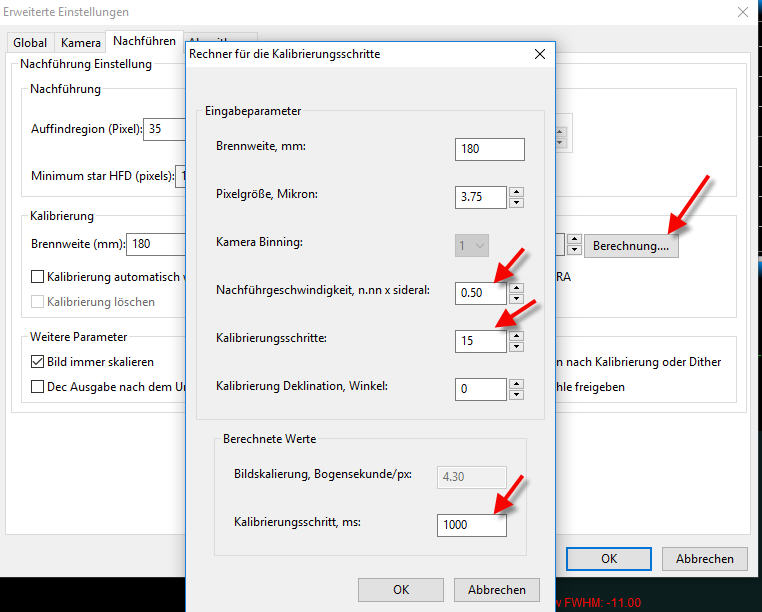The height and width of the screenshot is (612, 762).
Task: Close the Rechner für die Kalibrierungsschritte dialog
Action: 539,53
